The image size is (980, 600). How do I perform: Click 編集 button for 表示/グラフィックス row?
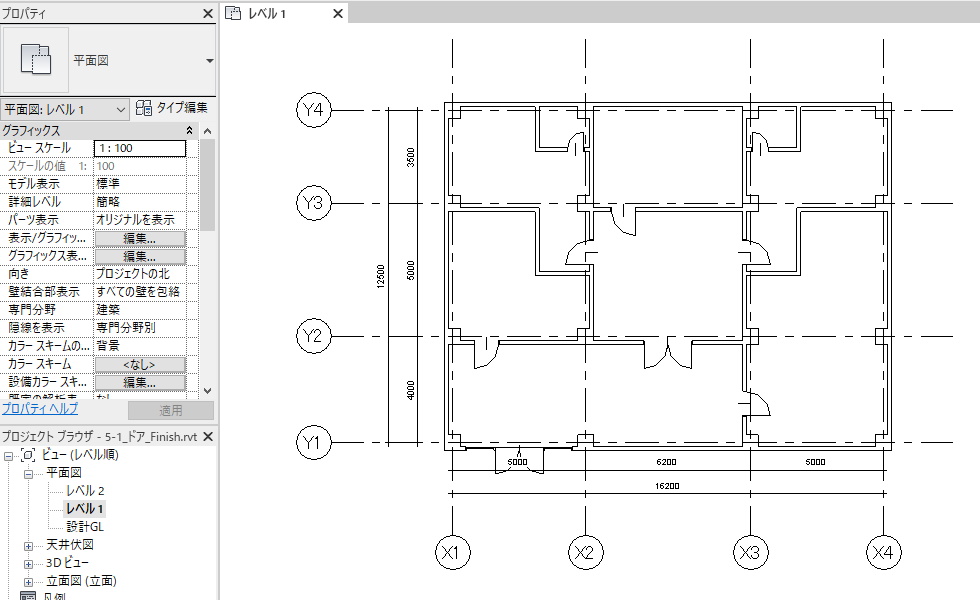tap(140, 238)
